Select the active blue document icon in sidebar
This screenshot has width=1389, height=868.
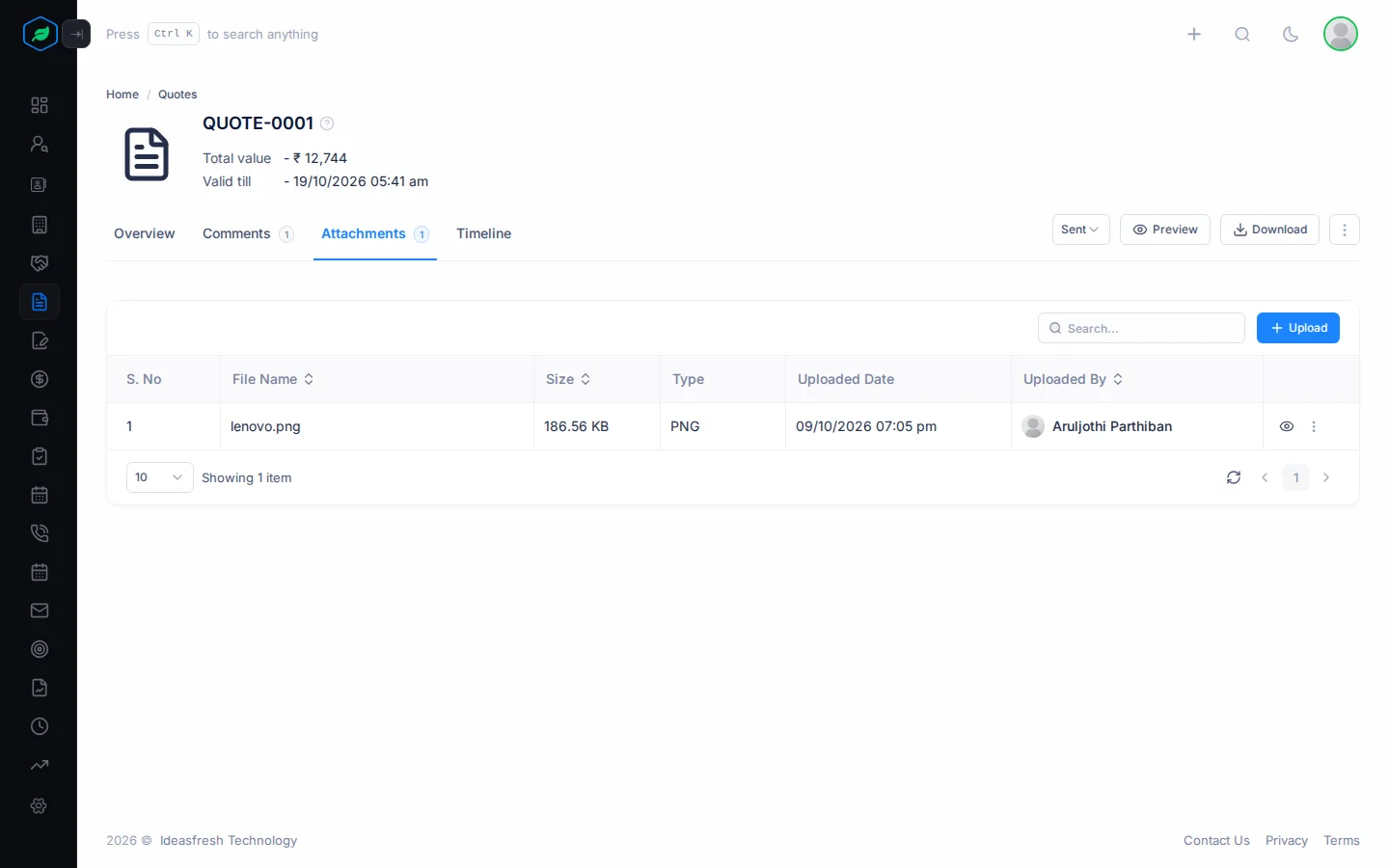[40, 302]
